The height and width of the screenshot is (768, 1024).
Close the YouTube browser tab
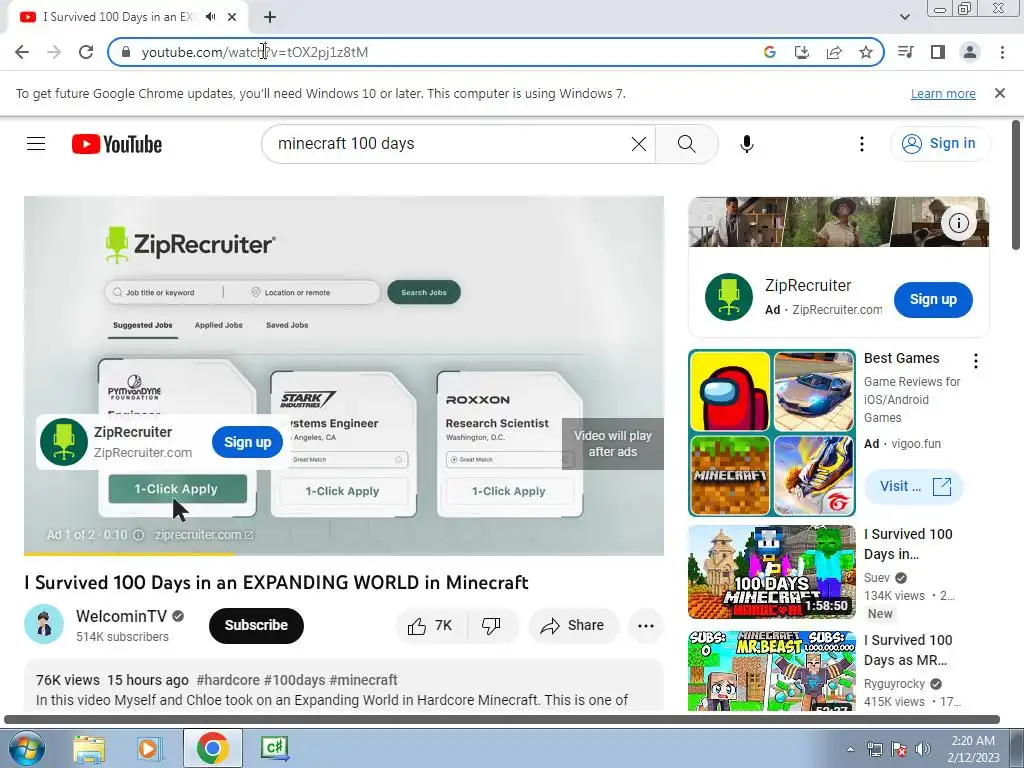pos(232,17)
